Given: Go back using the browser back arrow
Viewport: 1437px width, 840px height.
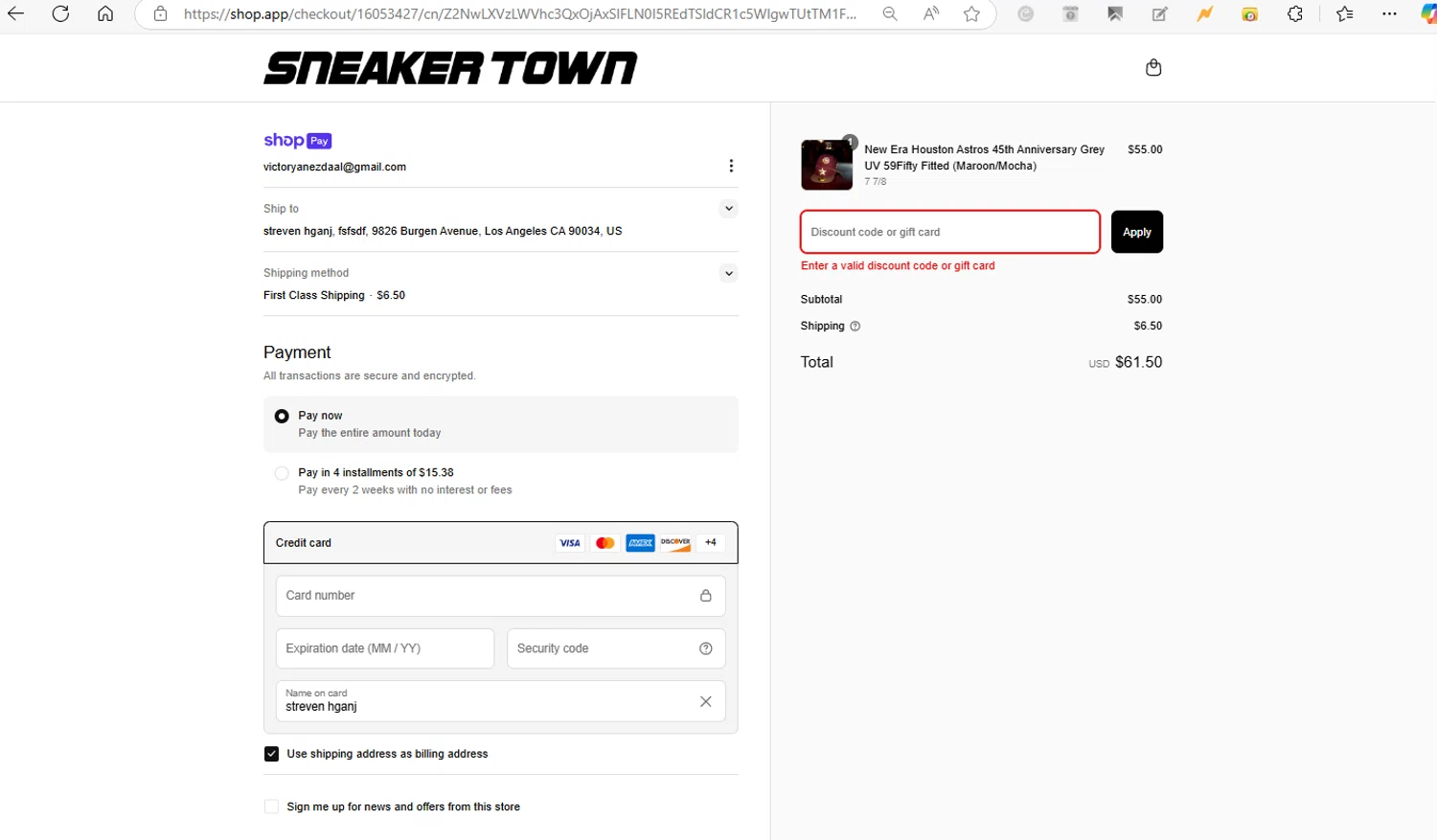Looking at the screenshot, I should click(15, 13).
